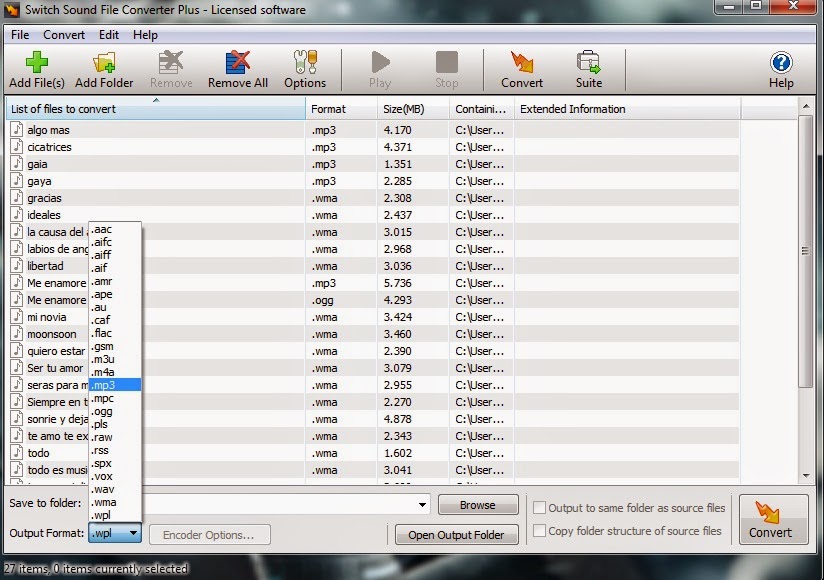Open the Help menu
This screenshot has width=824, height=580.
[145, 35]
